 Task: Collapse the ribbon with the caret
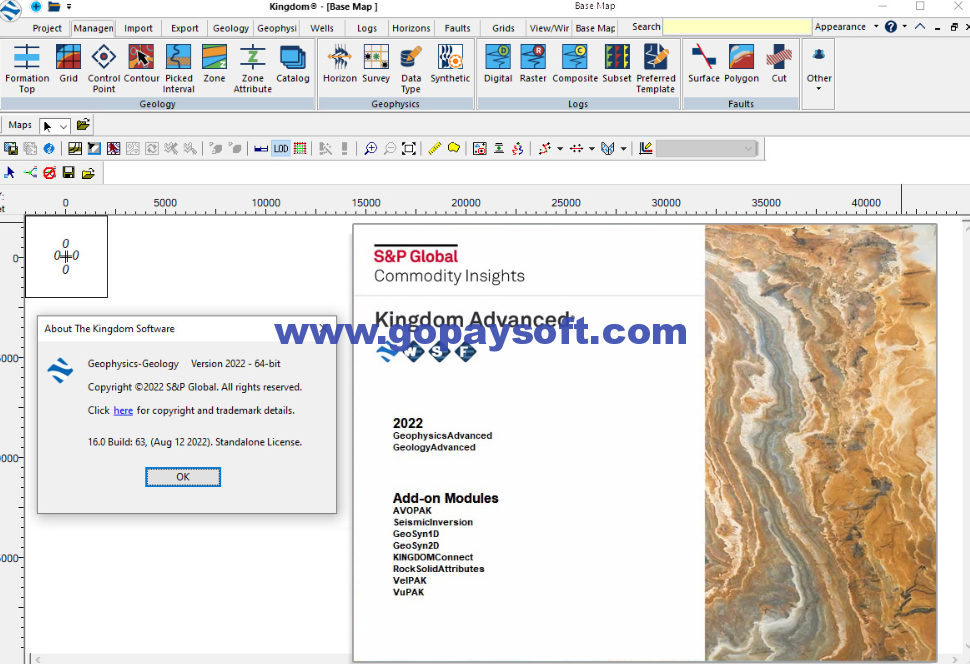(x=920, y=27)
